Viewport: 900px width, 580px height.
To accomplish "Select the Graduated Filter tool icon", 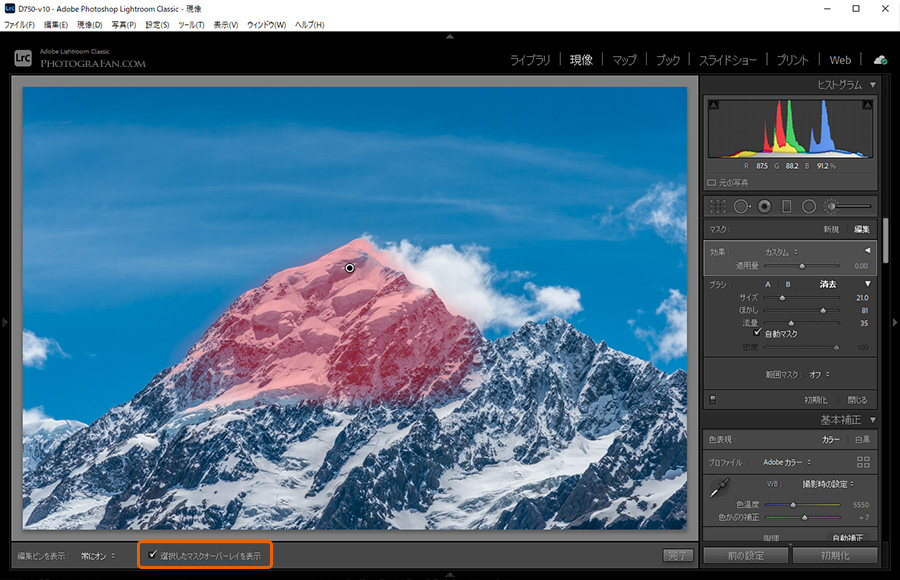I will click(787, 206).
